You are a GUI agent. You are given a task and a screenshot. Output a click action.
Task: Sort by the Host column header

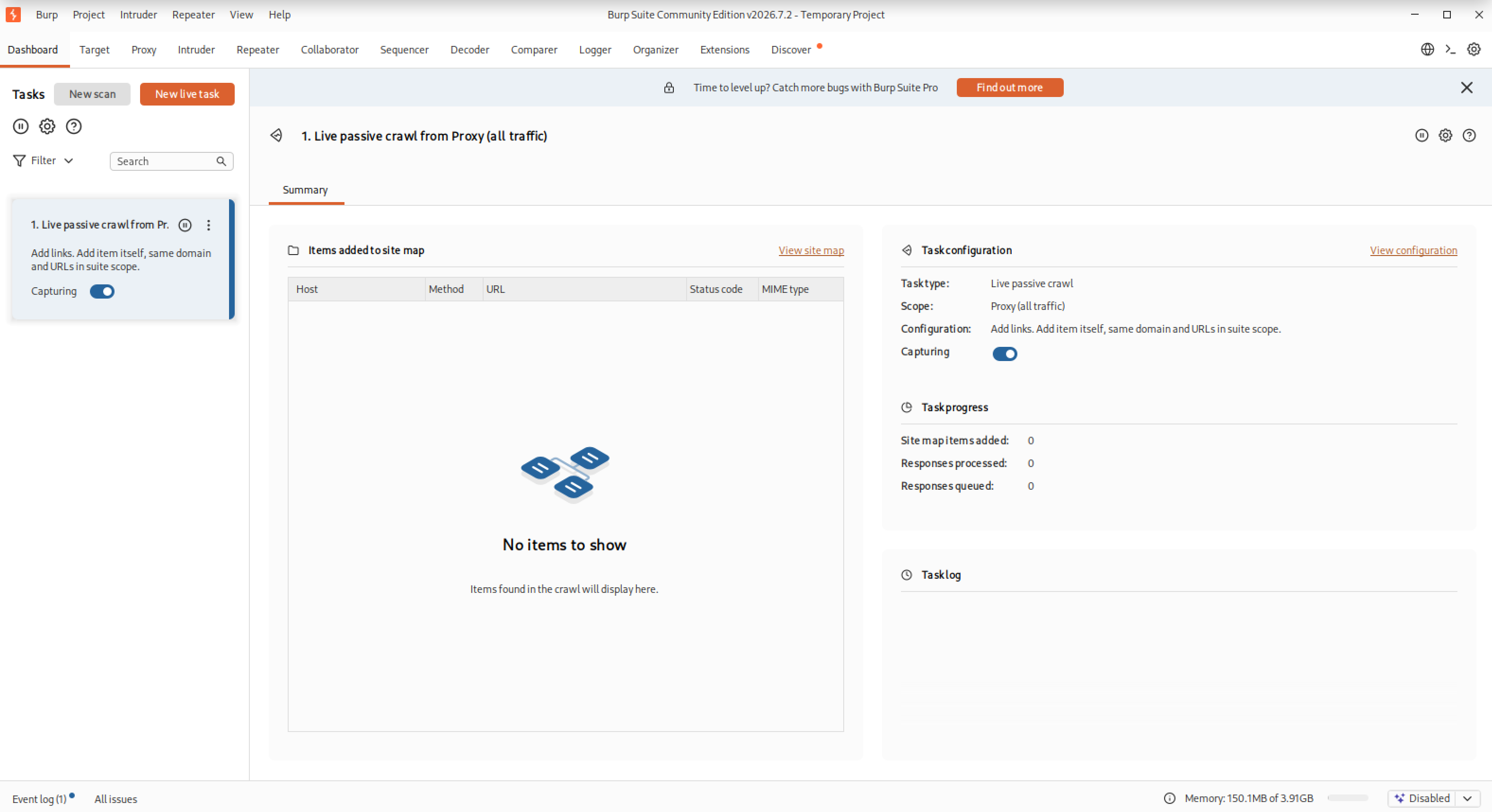pos(357,289)
